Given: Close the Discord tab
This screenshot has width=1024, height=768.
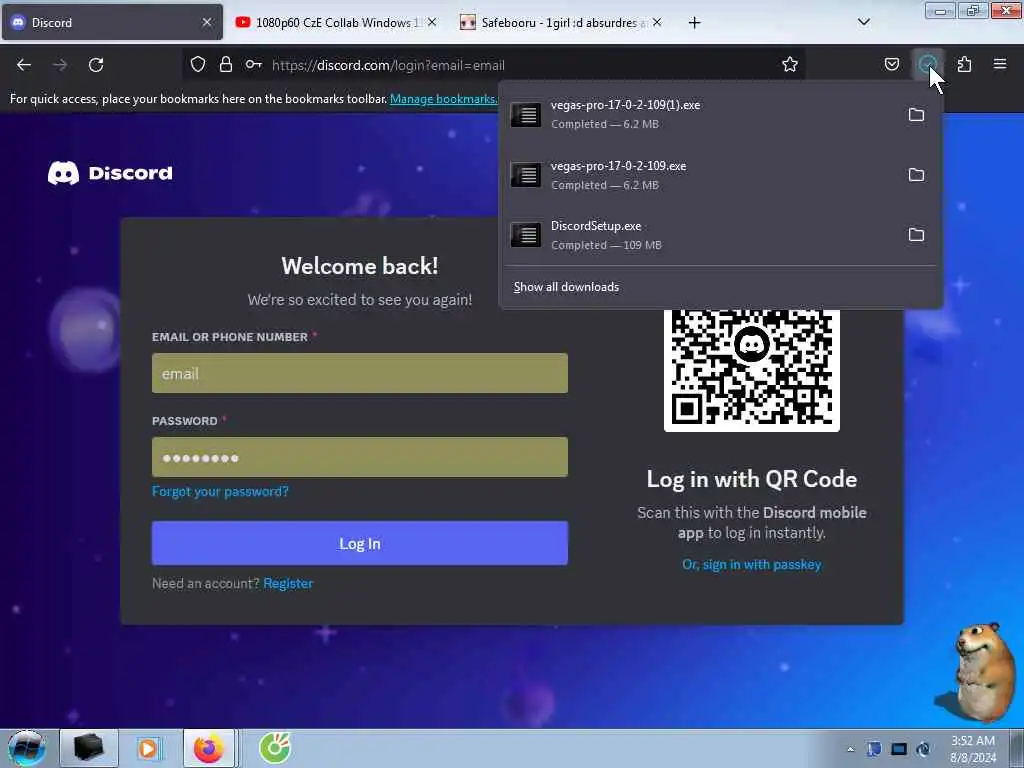Looking at the screenshot, I should tap(206, 22).
